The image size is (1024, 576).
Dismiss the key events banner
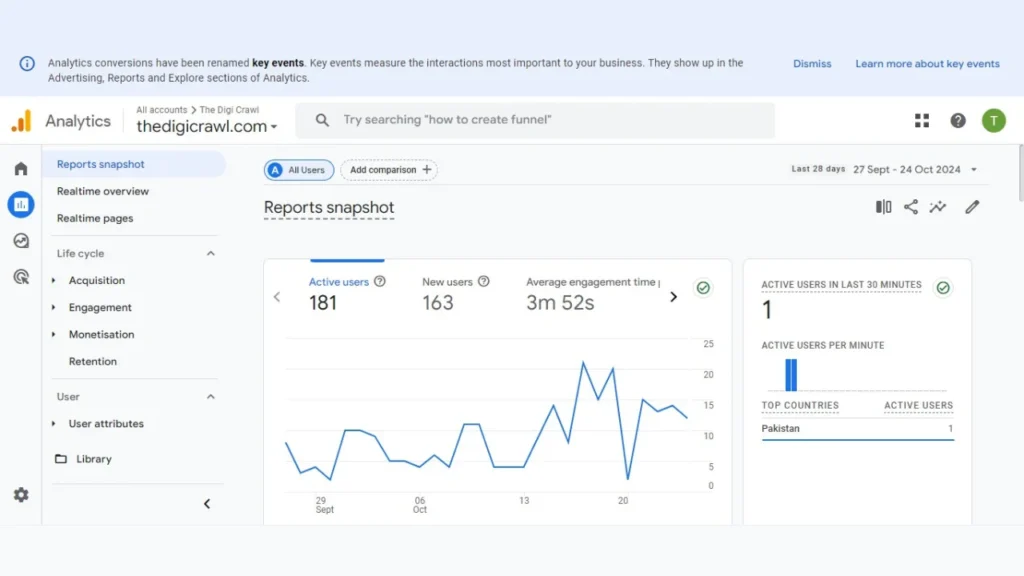[812, 64]
